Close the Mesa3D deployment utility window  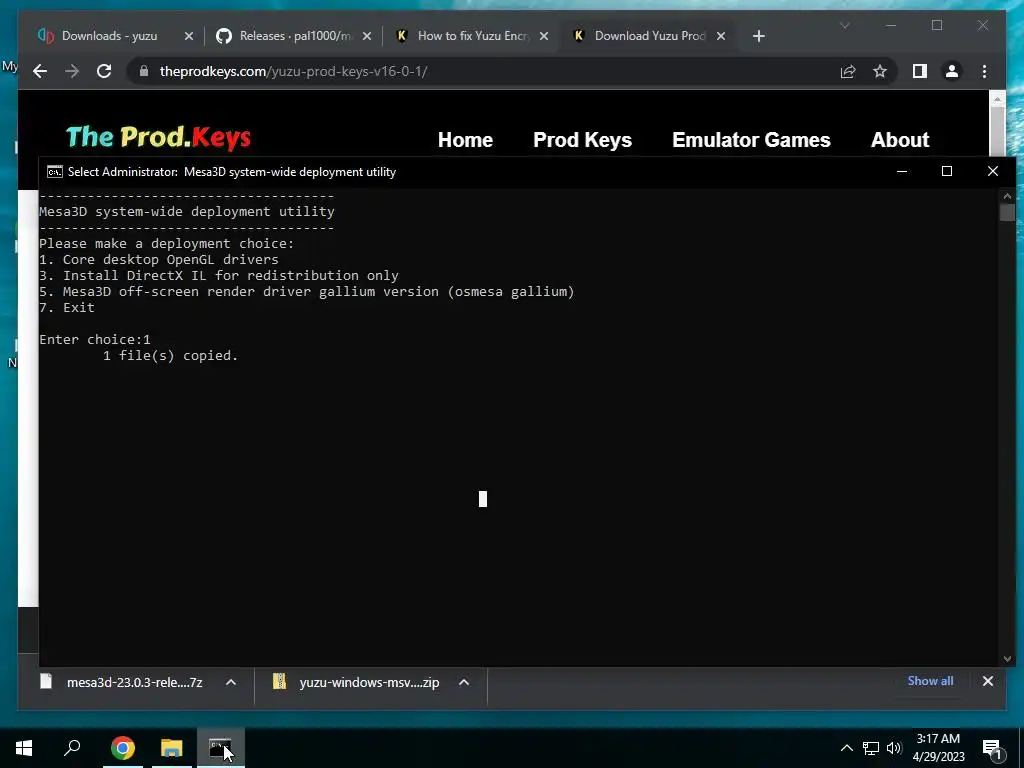[x=993, y=171]
